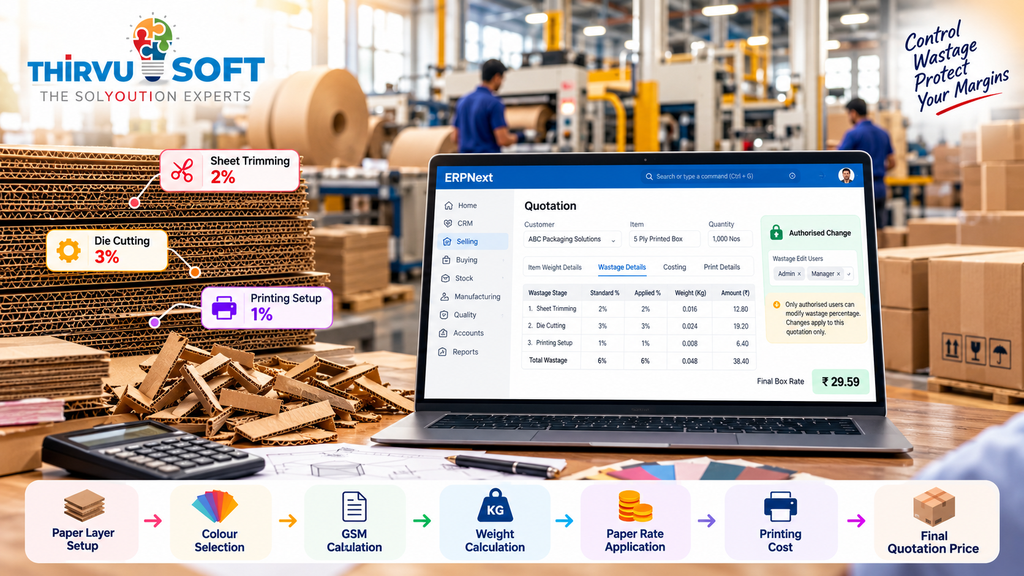Click amount cell 6.40 for Printing Setup

pyautogui.click(x=742, y=344)
